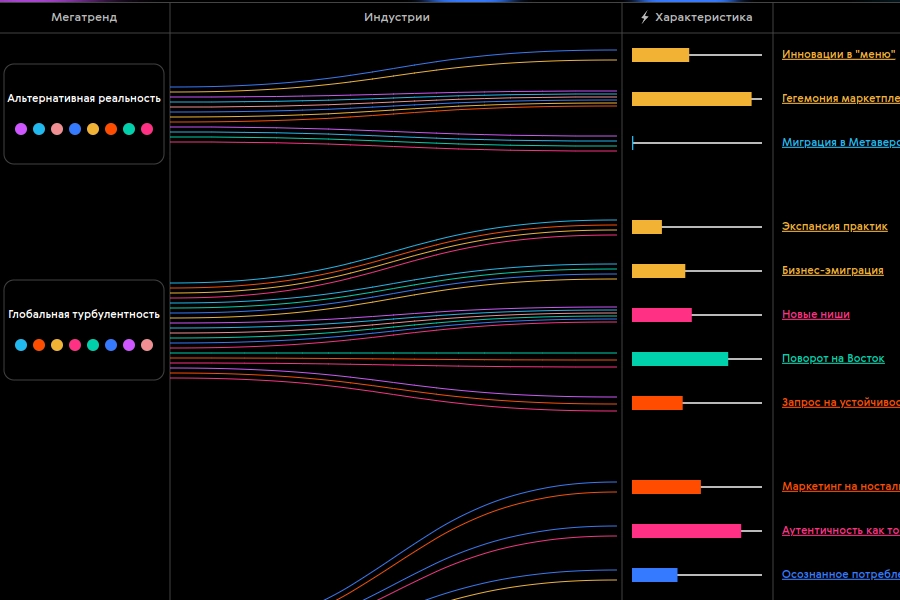Screen dimensions: 900x600
Task: Click the pink bar for Новые ниши
Action: [x=662, y=315]
